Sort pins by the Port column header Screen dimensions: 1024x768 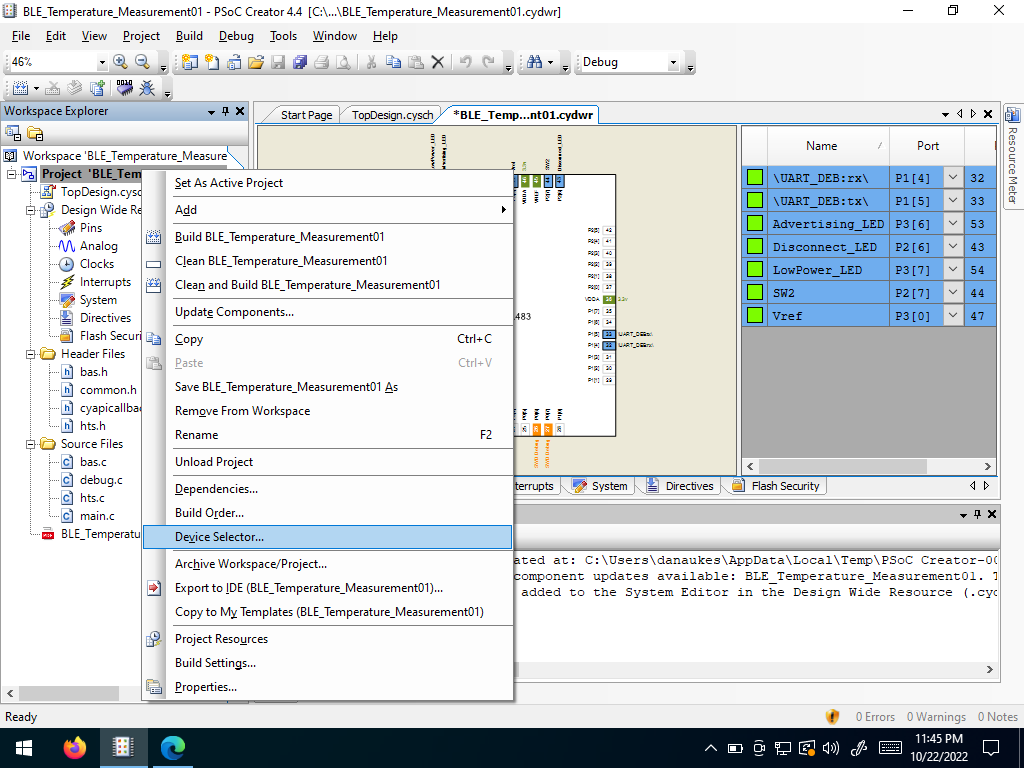[x=927, y=146]
